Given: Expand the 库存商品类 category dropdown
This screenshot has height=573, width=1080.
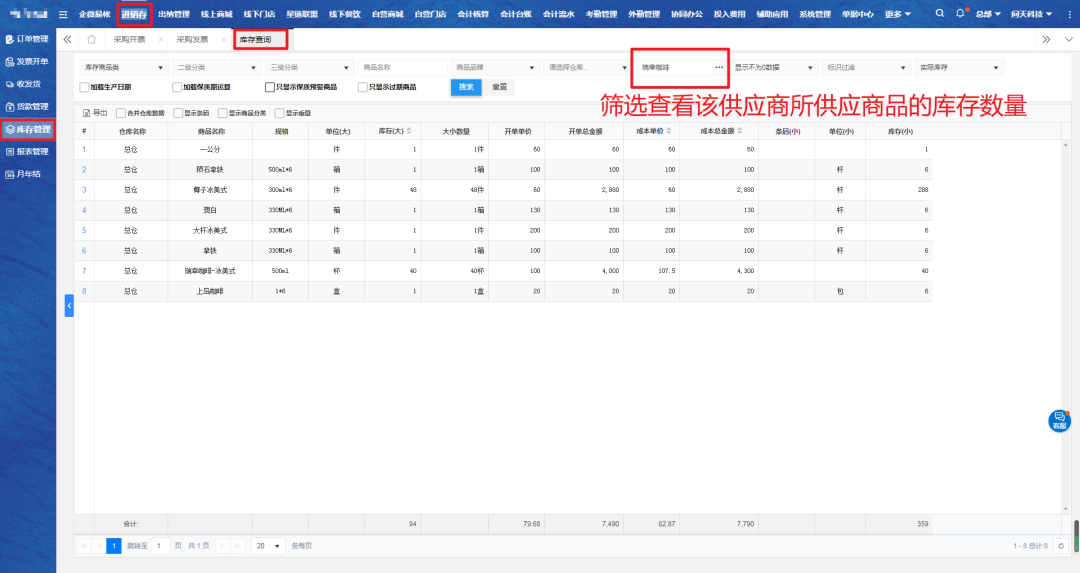Looking at the screenshot, I should (x=123, y=67).
